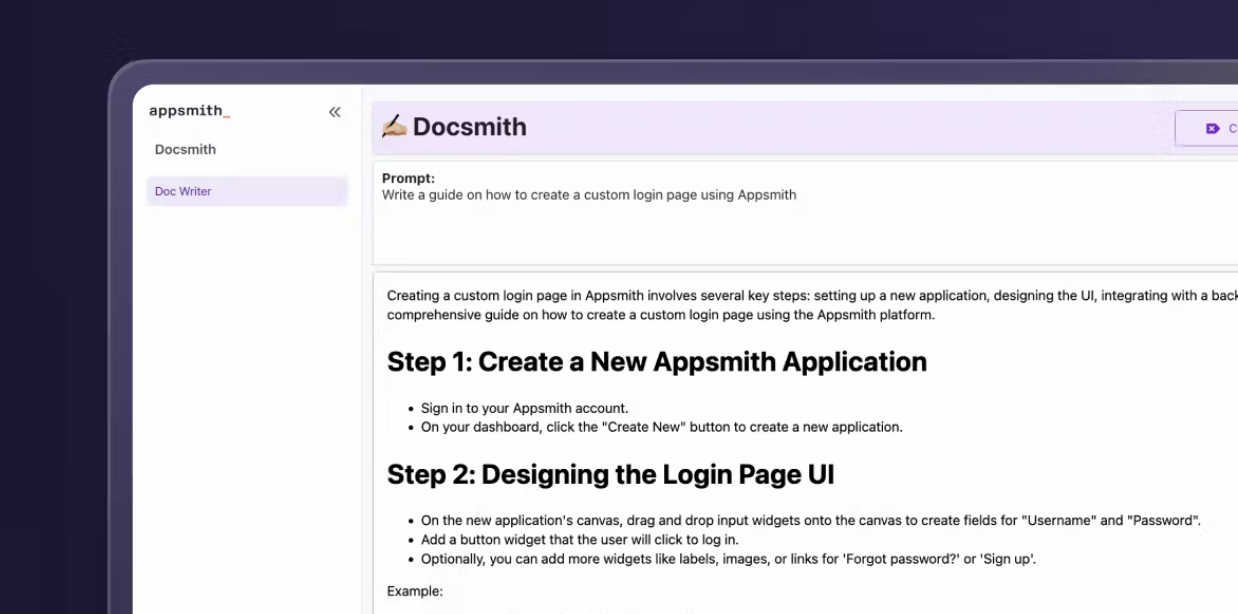Click the bullet about drag and drop input widgets
This screenshot has width=1238, height=614.
[x=810, y=520]
